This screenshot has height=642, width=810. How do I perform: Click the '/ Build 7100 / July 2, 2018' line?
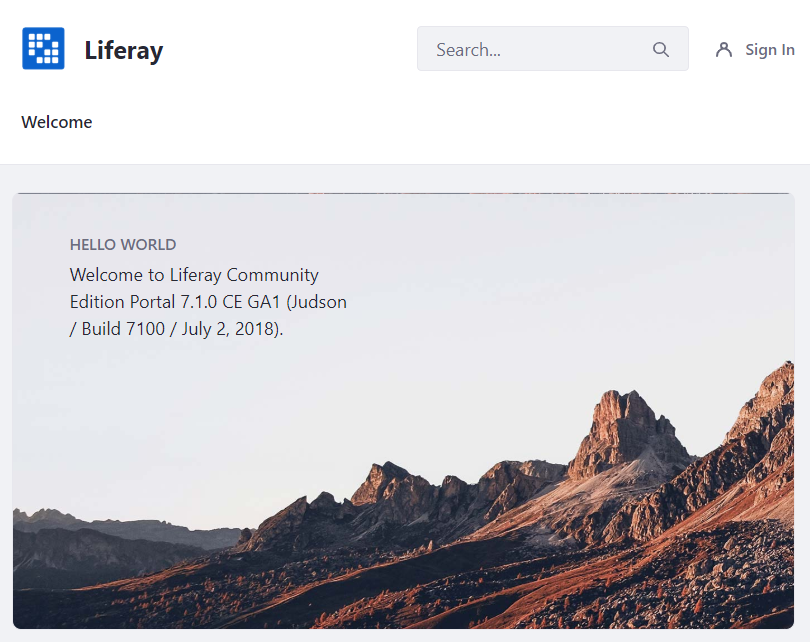click(x=176, y=329)
